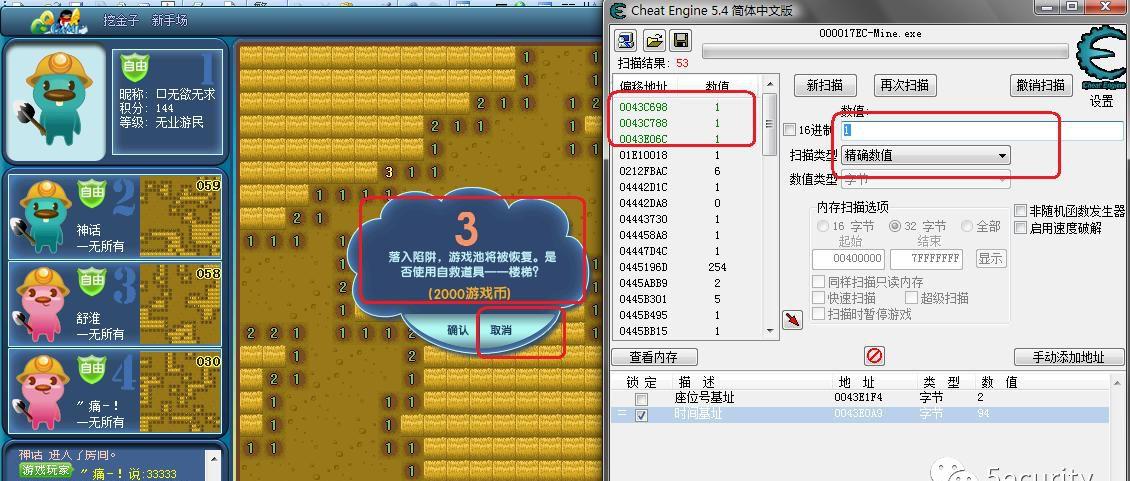Click the 自由 shield badge of player 神话

pyautogui.click(x=92, y=193)
